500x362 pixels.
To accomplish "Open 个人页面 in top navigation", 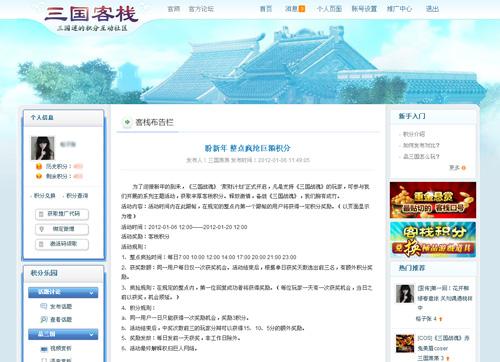I will point(329,9).
